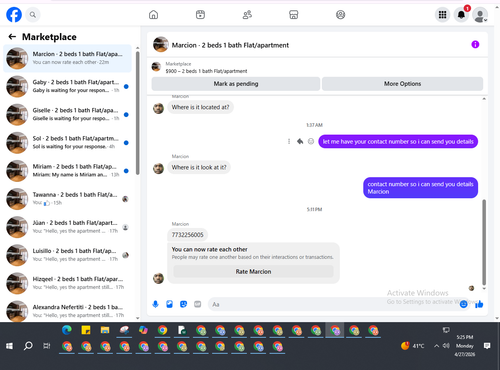Open Sol conversation in list

[67, 143]
